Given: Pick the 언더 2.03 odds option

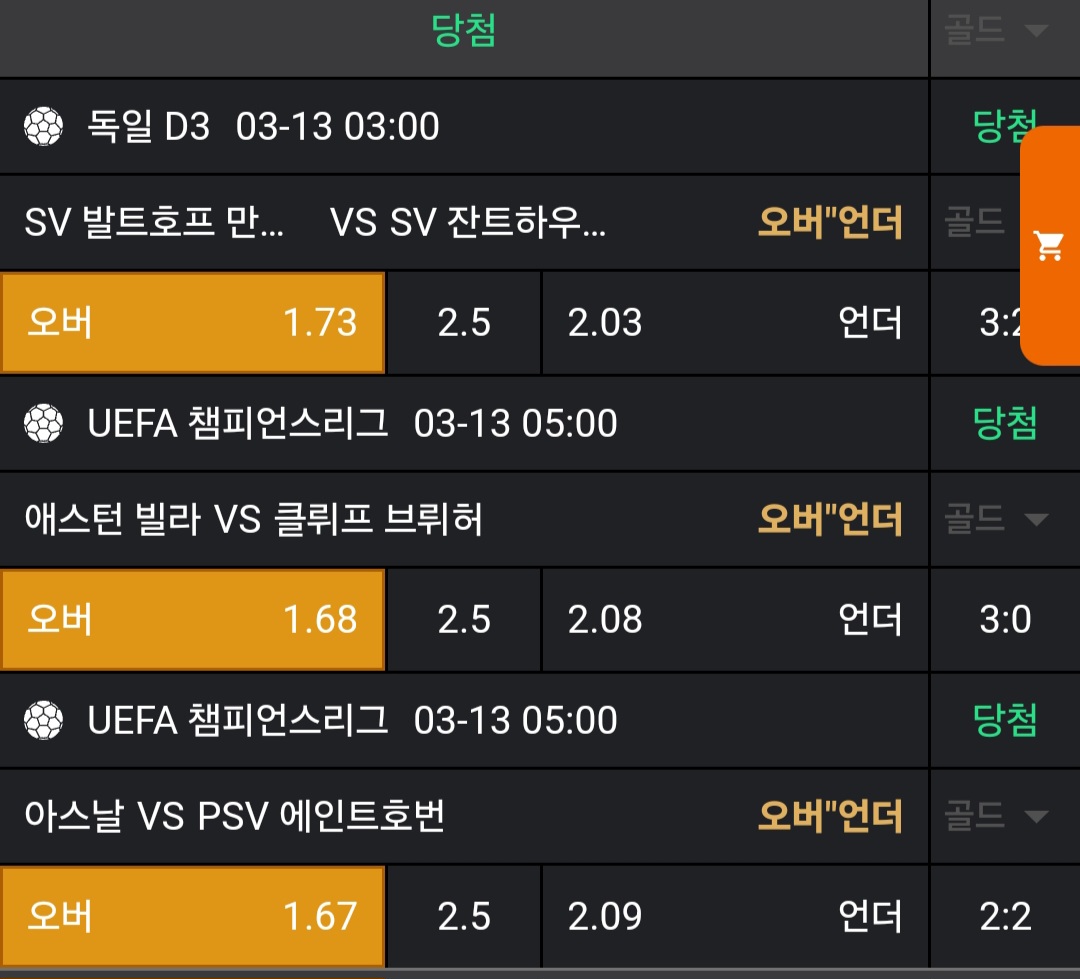Looking at the screenshot, I should (x=735, y=323).
